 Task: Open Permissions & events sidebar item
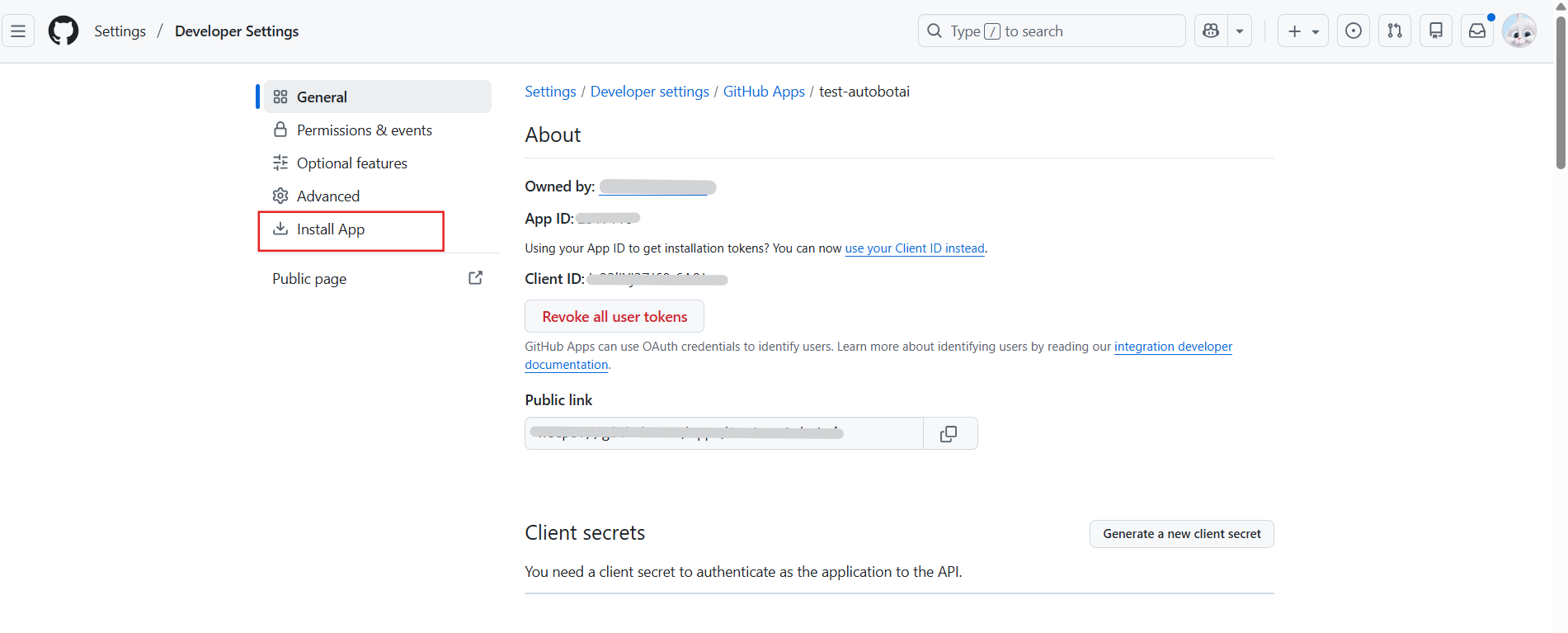click(x=378, y=130)
